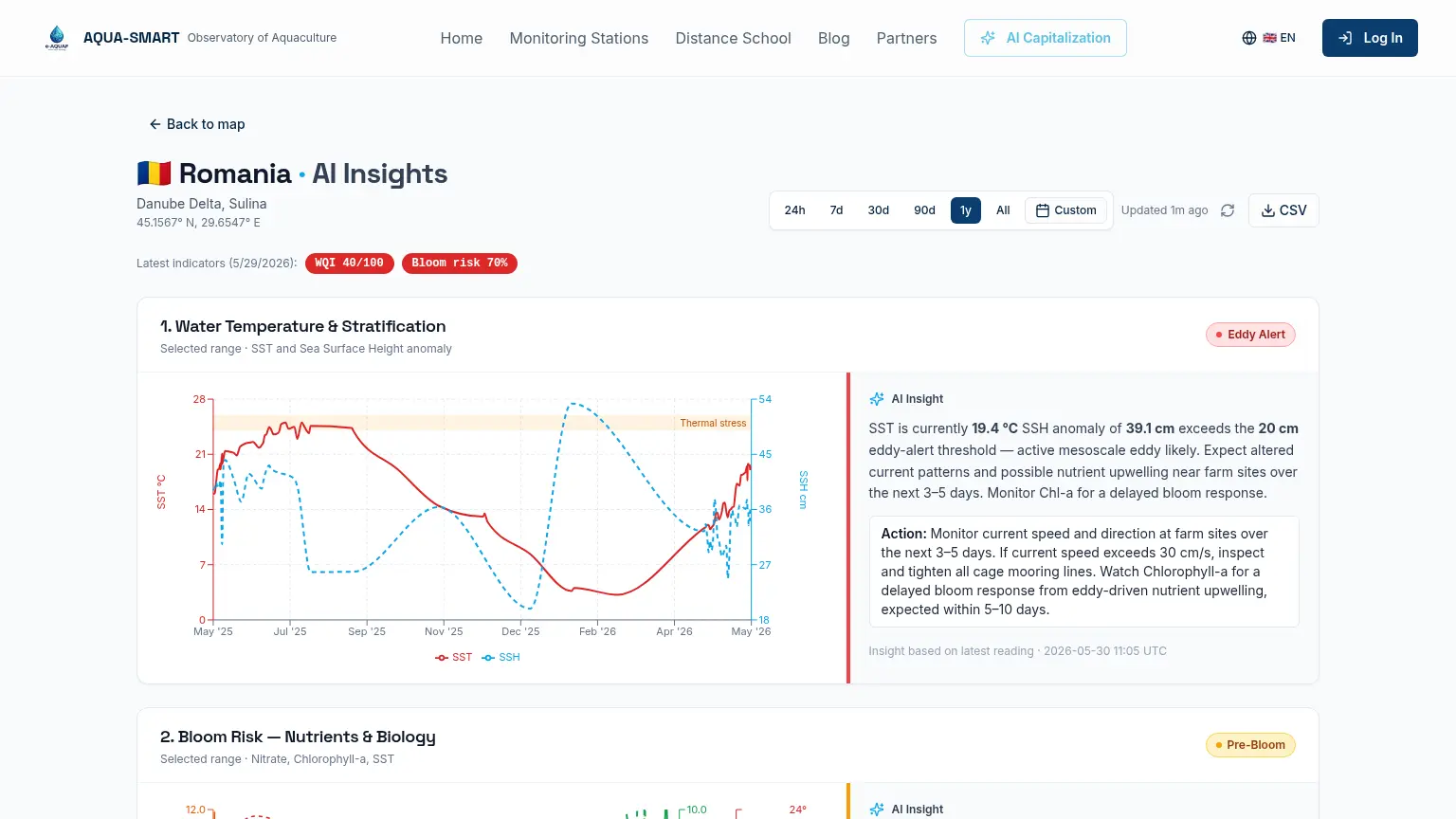Click the Back to map link

point(196,124)
